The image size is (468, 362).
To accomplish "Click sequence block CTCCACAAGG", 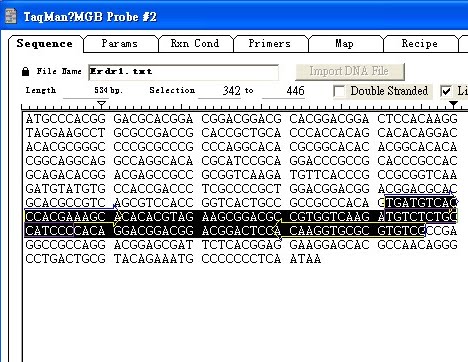I will pos(417,119).
